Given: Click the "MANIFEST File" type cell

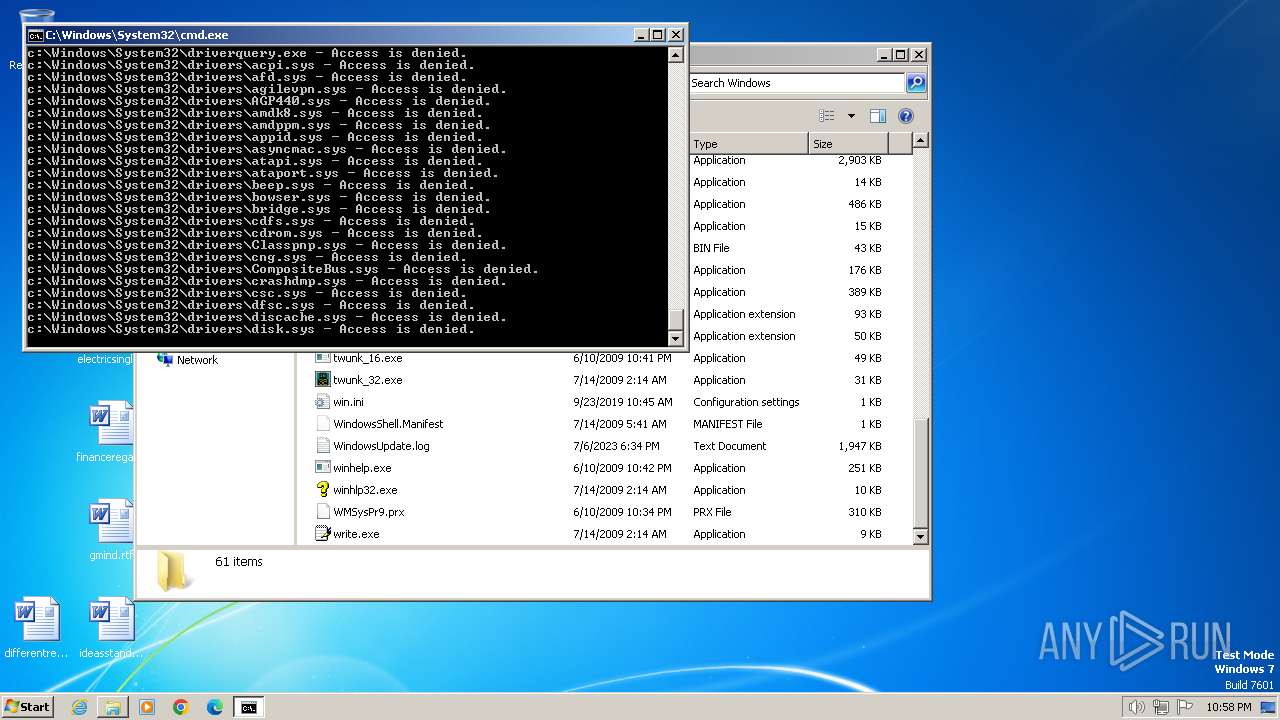Looking at the screenshot, I should [x=727, y=424].
